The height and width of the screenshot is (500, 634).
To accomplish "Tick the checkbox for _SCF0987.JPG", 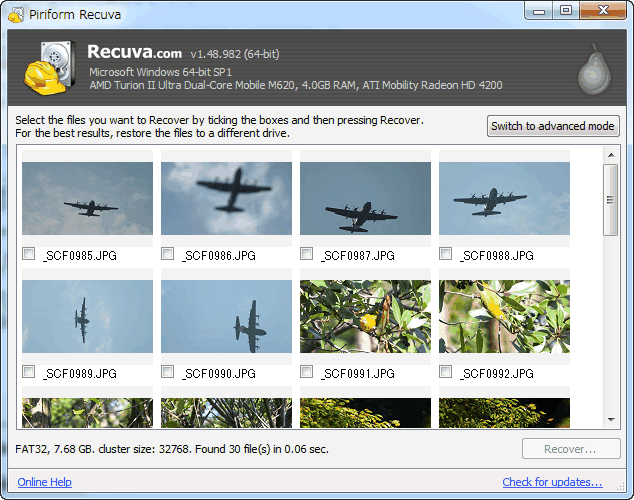I will (x=306, y=254).
